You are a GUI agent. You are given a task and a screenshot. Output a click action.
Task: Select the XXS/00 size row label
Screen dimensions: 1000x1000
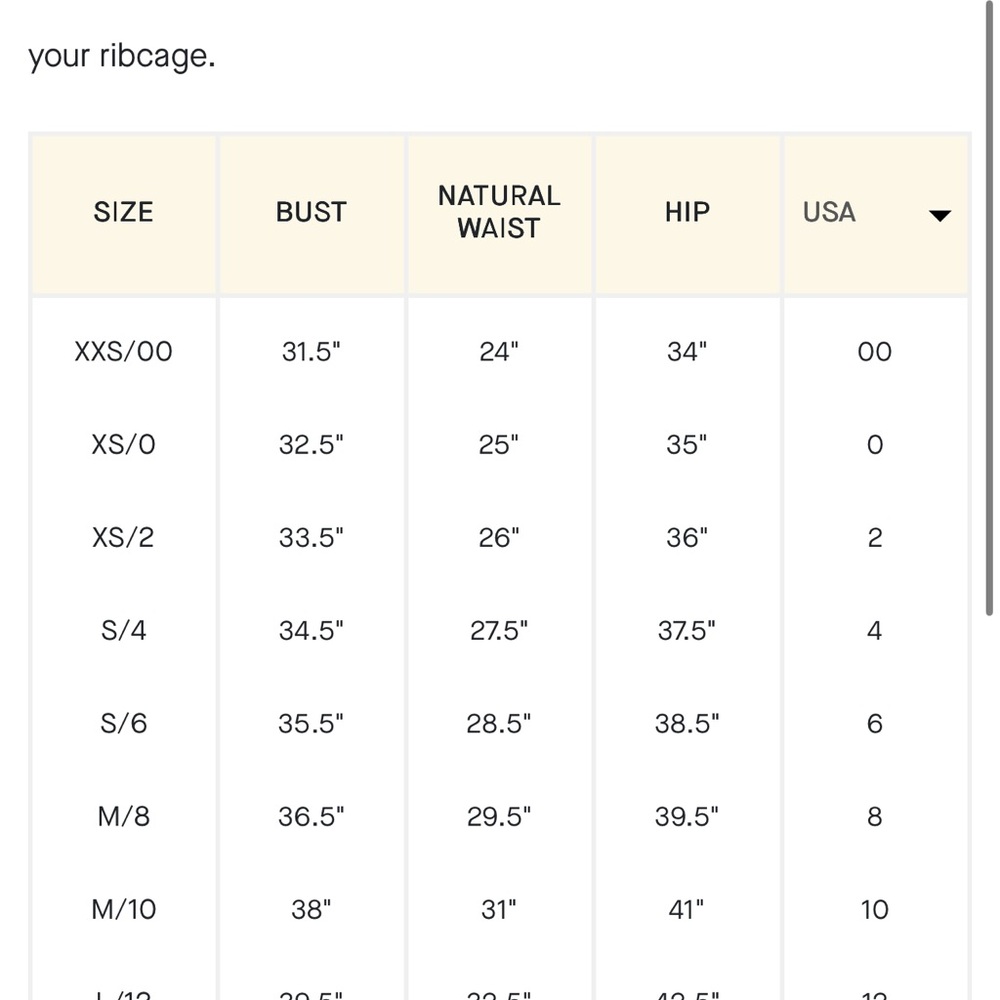point(124,352)
